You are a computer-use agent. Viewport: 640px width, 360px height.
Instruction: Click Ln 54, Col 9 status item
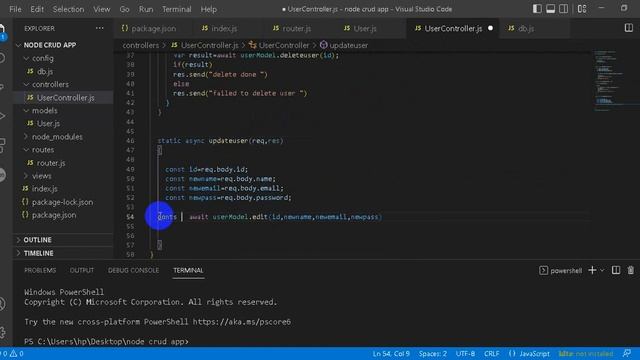391,354
